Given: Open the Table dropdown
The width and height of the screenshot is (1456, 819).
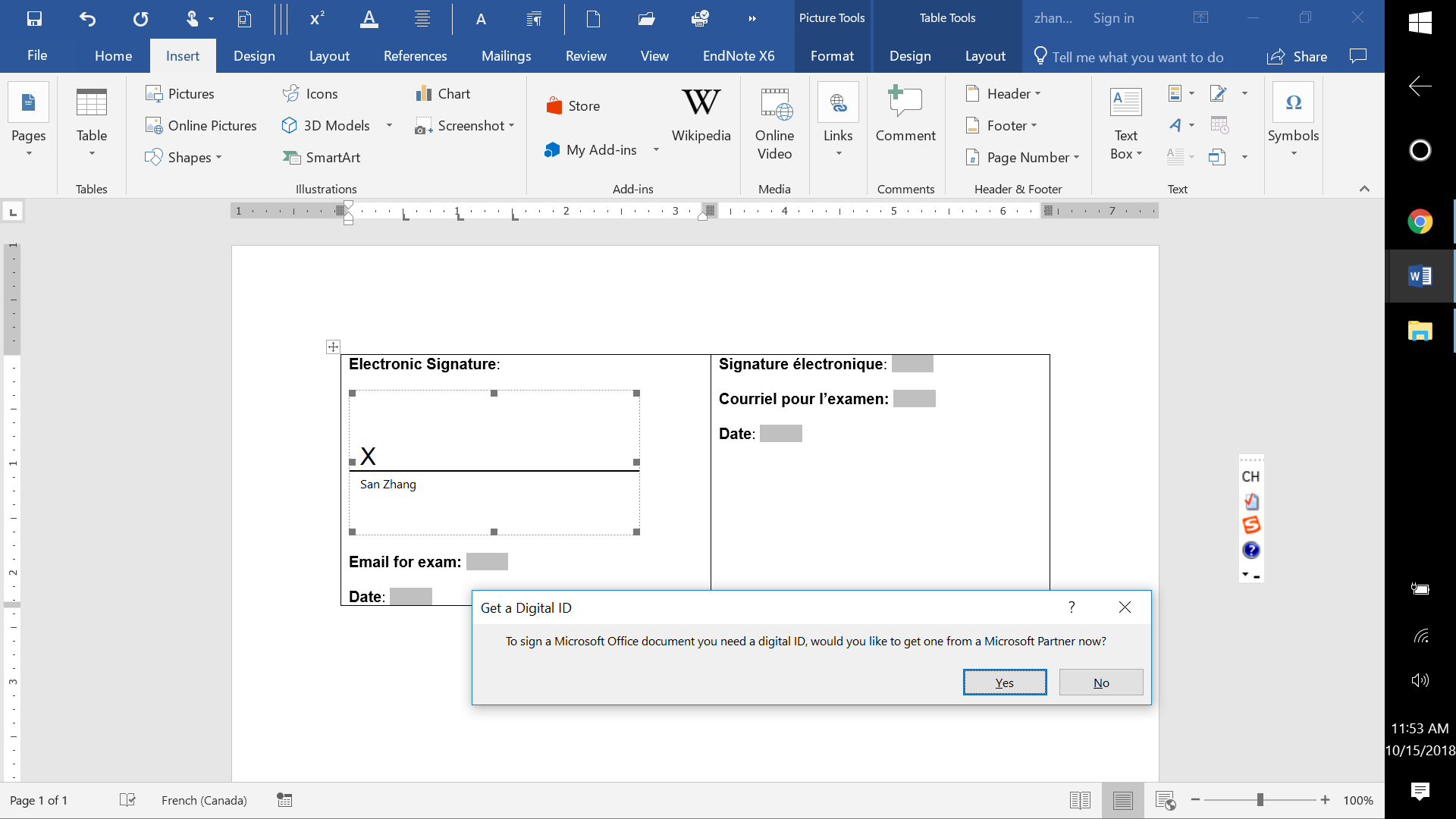Looking at the screenshot, I should [x=92, y=154].
